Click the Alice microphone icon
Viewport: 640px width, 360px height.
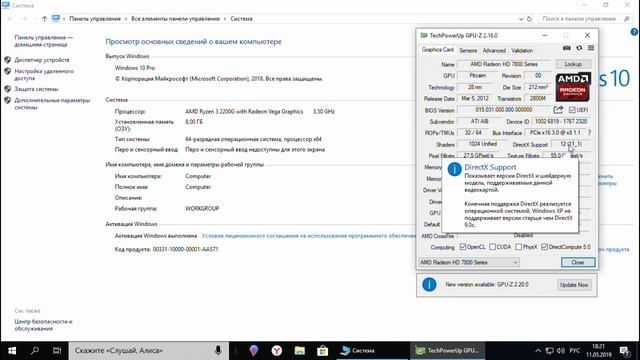(218, 351)
